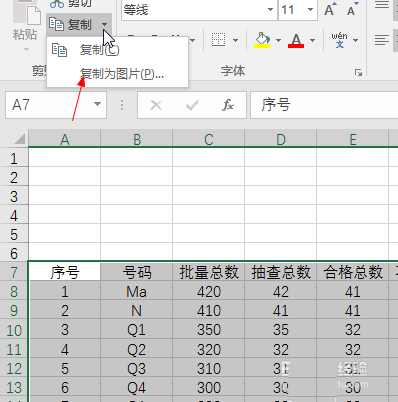The width and height of the screenshot is (398, 402).
Task: Open the Name Box dropdown arrow
Action: point(97,104)
